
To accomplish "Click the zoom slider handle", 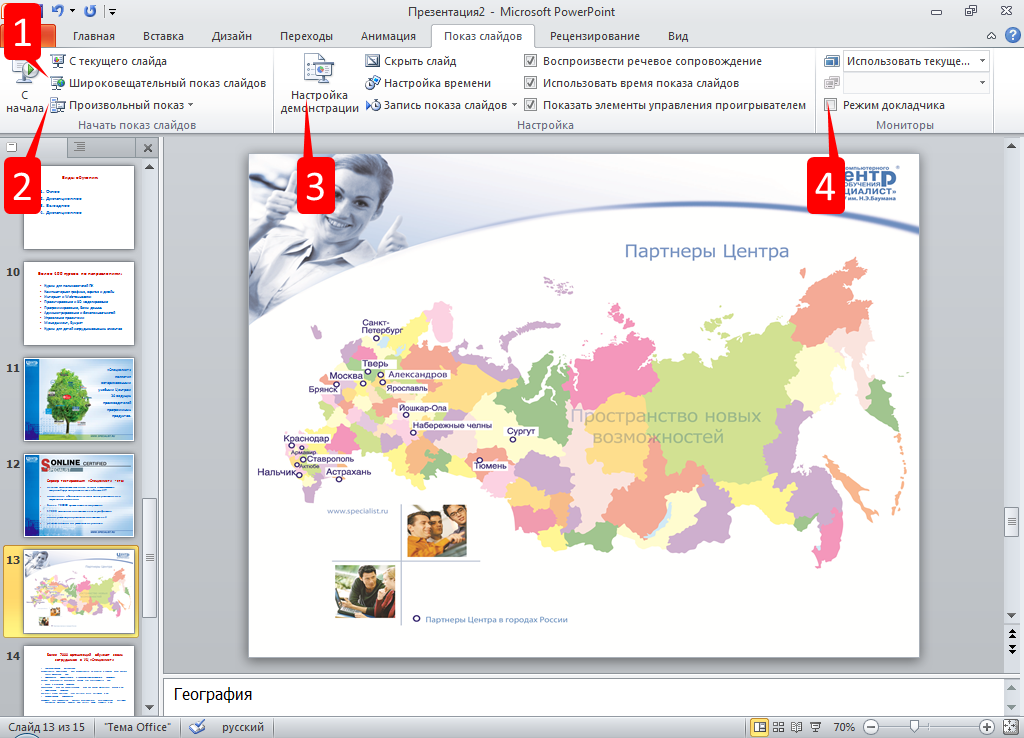I will tap(913, 727).
